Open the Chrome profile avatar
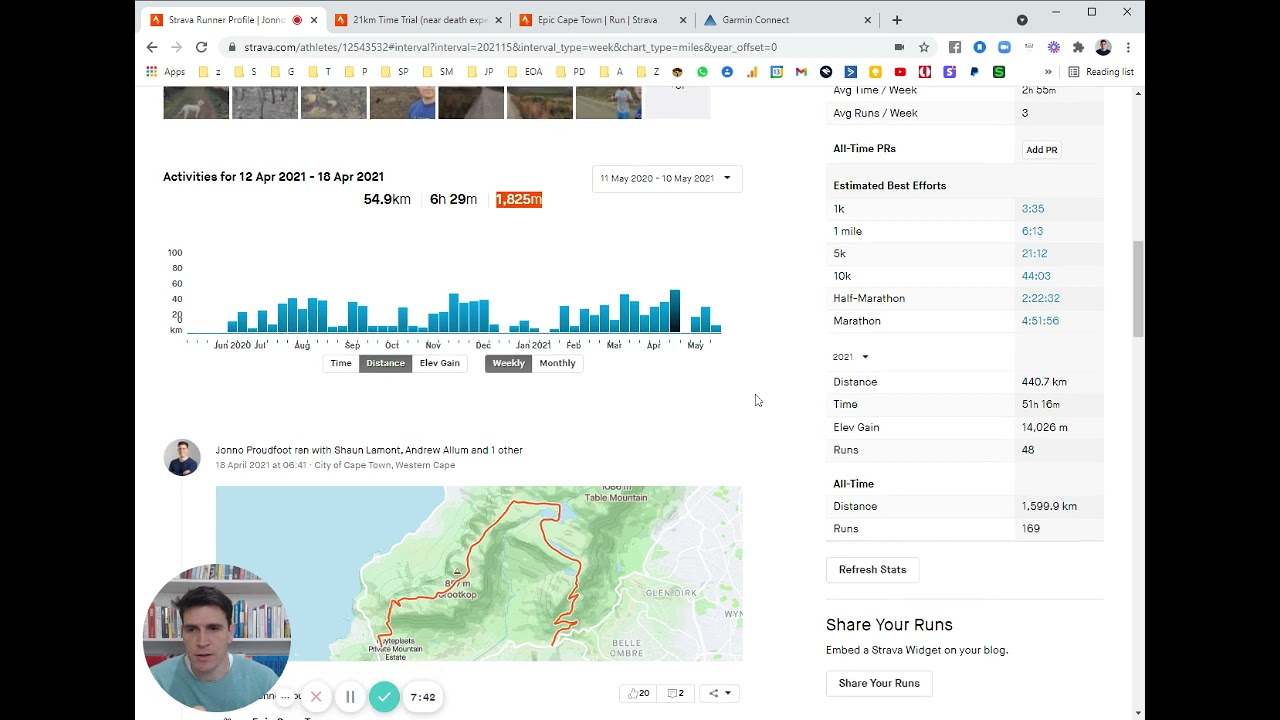Viewport: 1280px width, 720px height. point(1103,47)
